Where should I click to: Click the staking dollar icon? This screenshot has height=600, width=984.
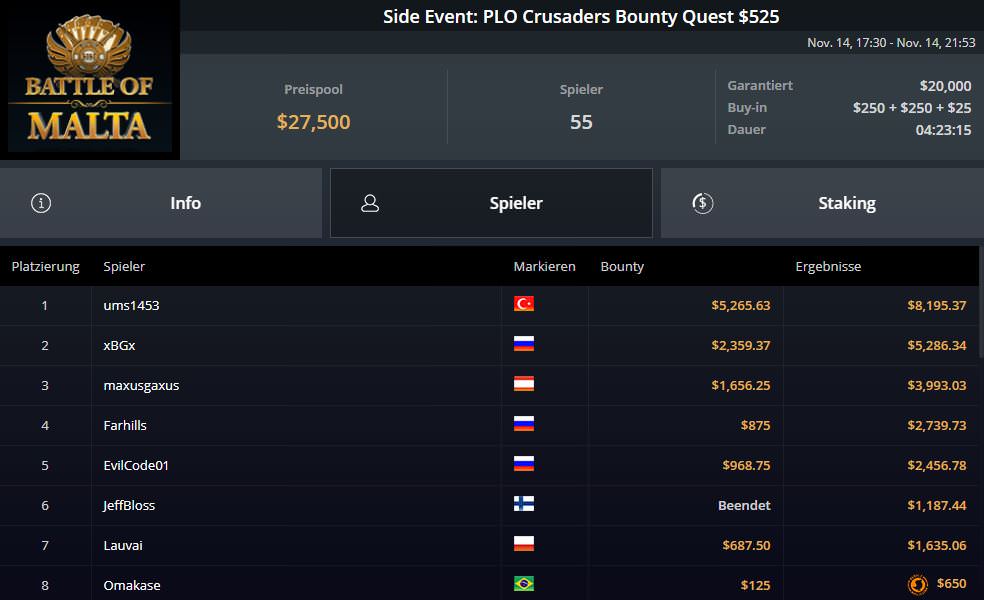(702, 203)
